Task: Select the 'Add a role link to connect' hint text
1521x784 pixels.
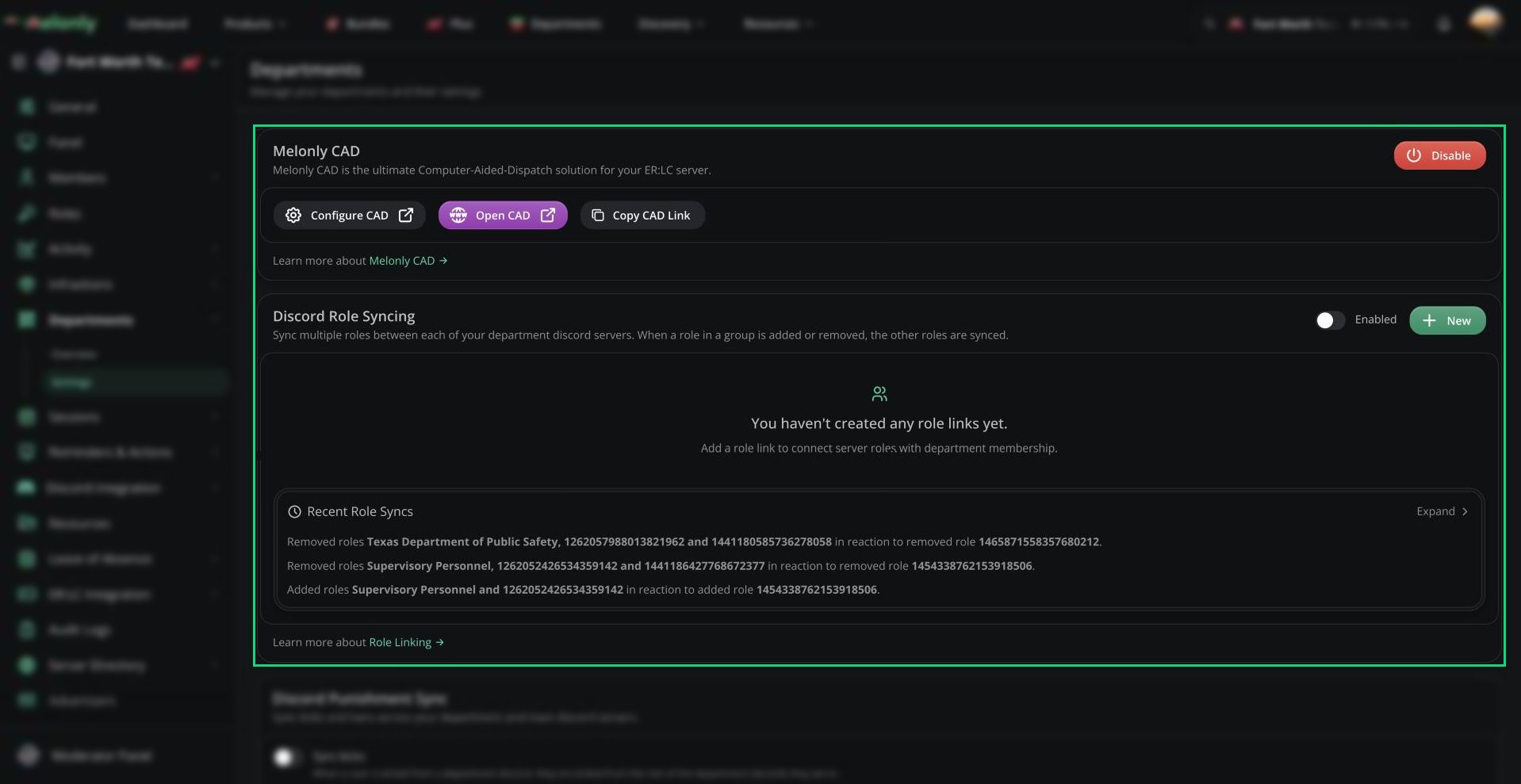Action: coord(879,448)
